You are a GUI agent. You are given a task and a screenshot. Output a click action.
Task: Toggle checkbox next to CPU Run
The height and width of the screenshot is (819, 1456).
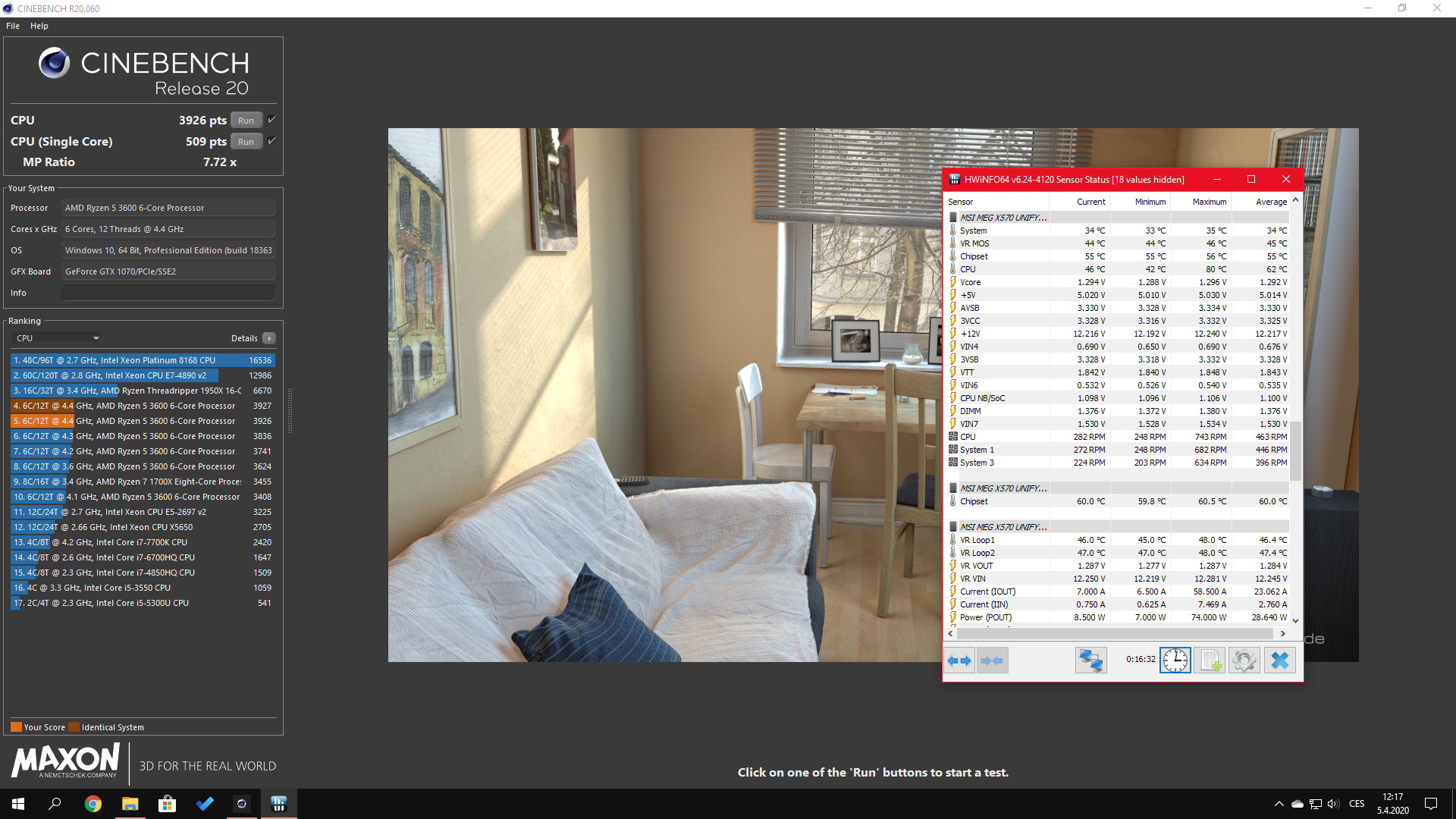point(272,120)
